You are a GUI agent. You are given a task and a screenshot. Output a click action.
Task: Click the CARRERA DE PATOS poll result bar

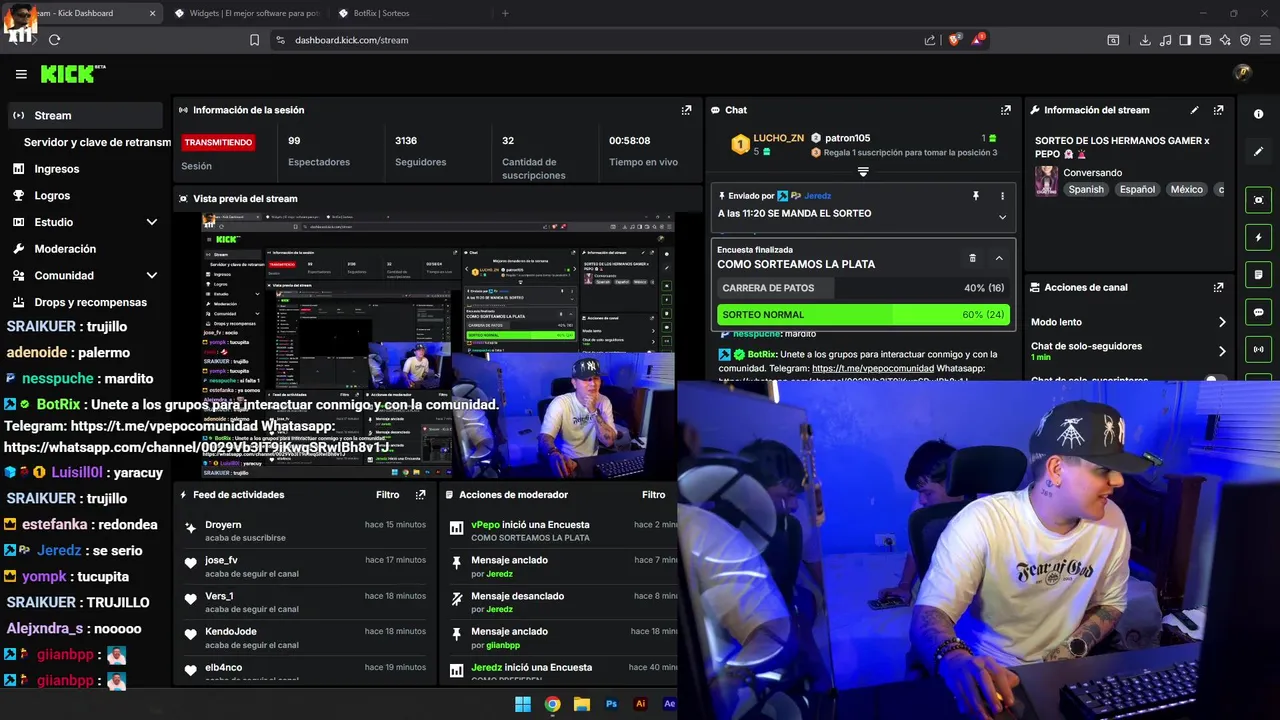(863, 288)
